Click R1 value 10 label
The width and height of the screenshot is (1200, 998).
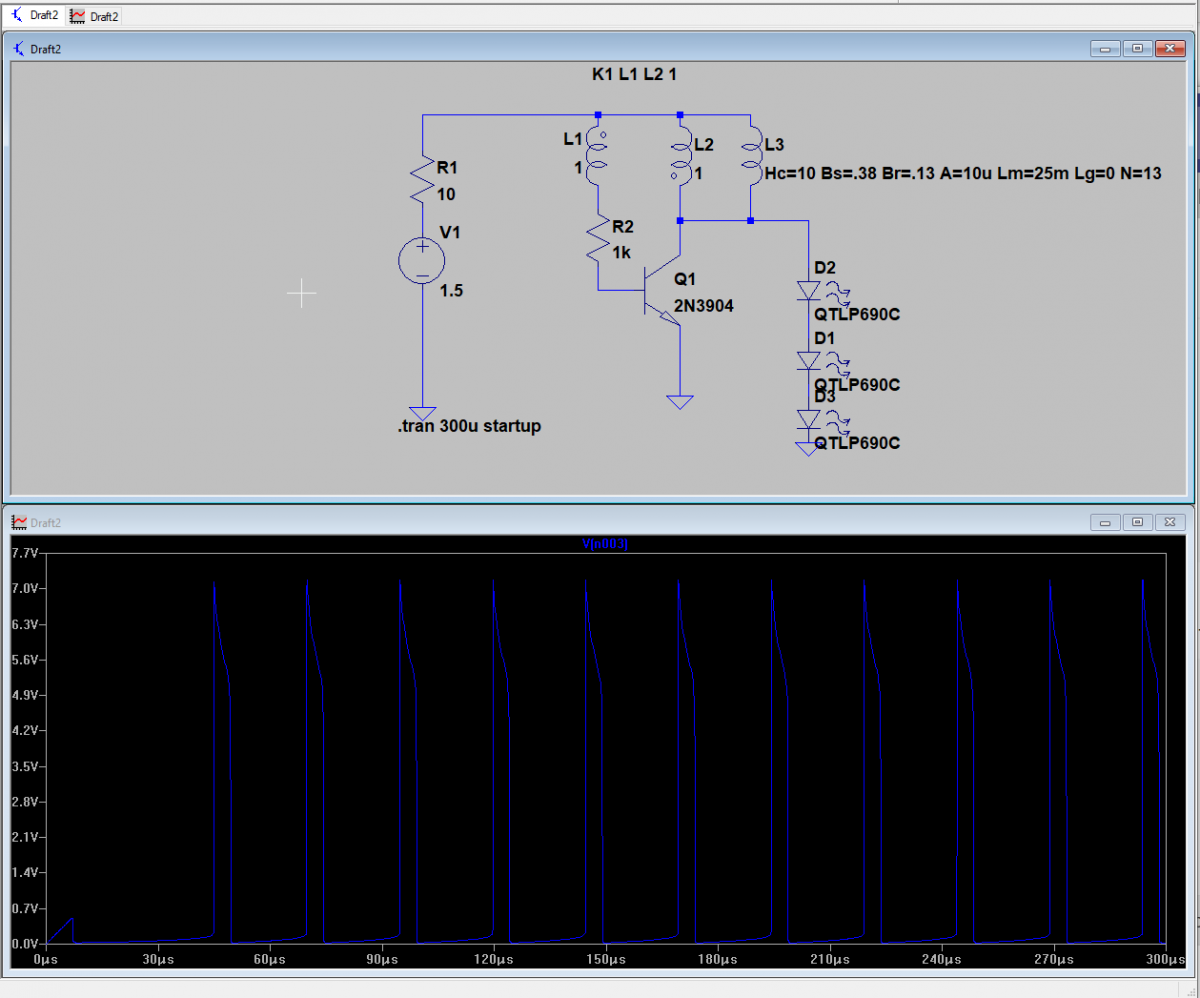tap(446, 194)
